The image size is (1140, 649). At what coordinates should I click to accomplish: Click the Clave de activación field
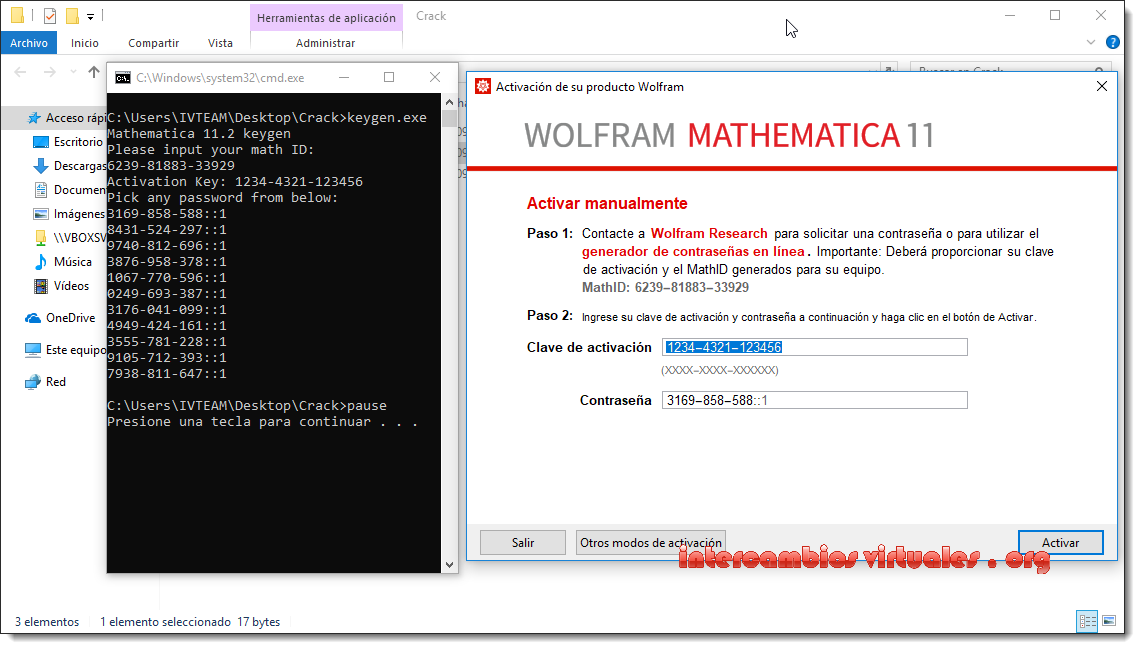pos(814,347)
